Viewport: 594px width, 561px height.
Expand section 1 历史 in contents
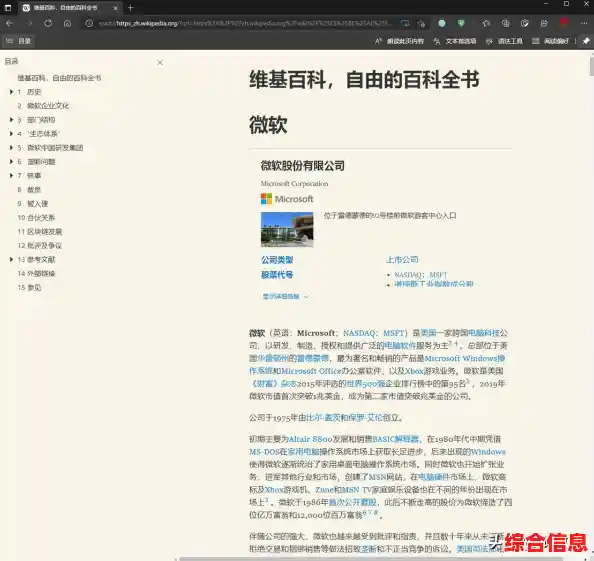11,92
